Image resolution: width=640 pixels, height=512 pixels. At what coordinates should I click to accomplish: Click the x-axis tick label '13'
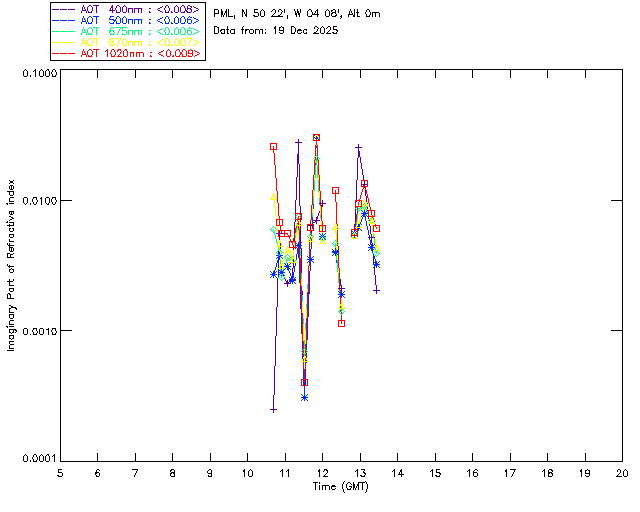pyautogui.click(x=360, y=473)
